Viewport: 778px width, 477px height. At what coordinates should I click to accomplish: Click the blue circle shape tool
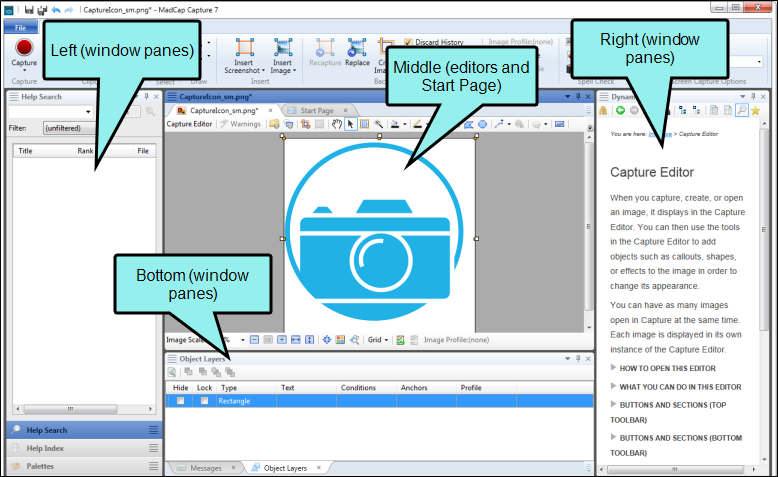click(x=482, y=124)
